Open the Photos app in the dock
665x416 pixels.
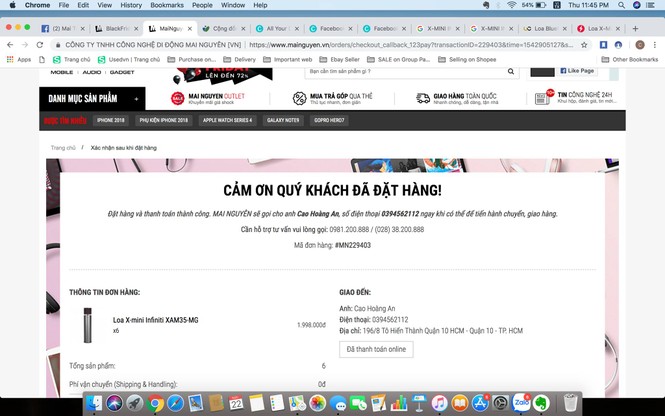(317, 403)
